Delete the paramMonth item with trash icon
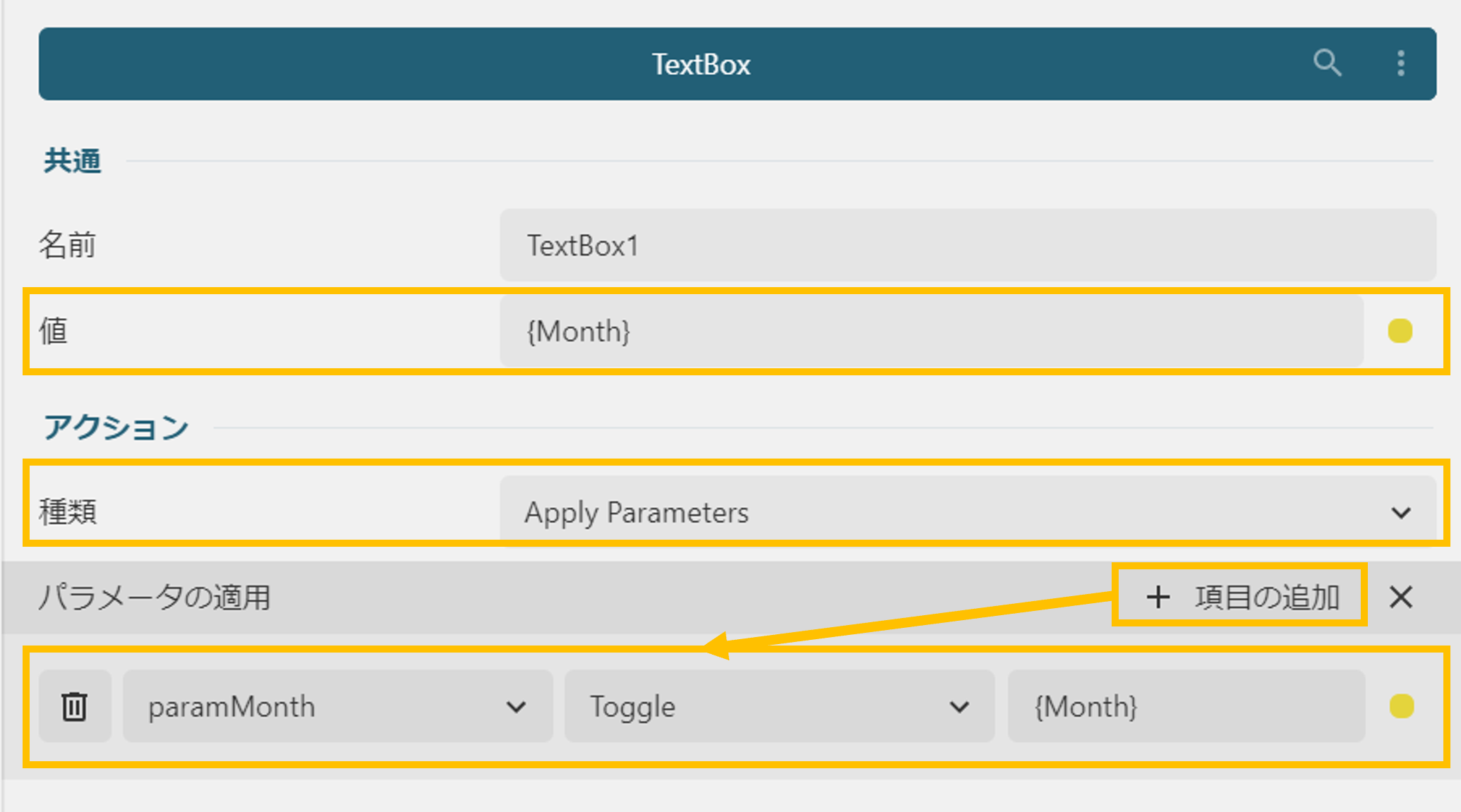1461x812 pixels. pos(75,706)
